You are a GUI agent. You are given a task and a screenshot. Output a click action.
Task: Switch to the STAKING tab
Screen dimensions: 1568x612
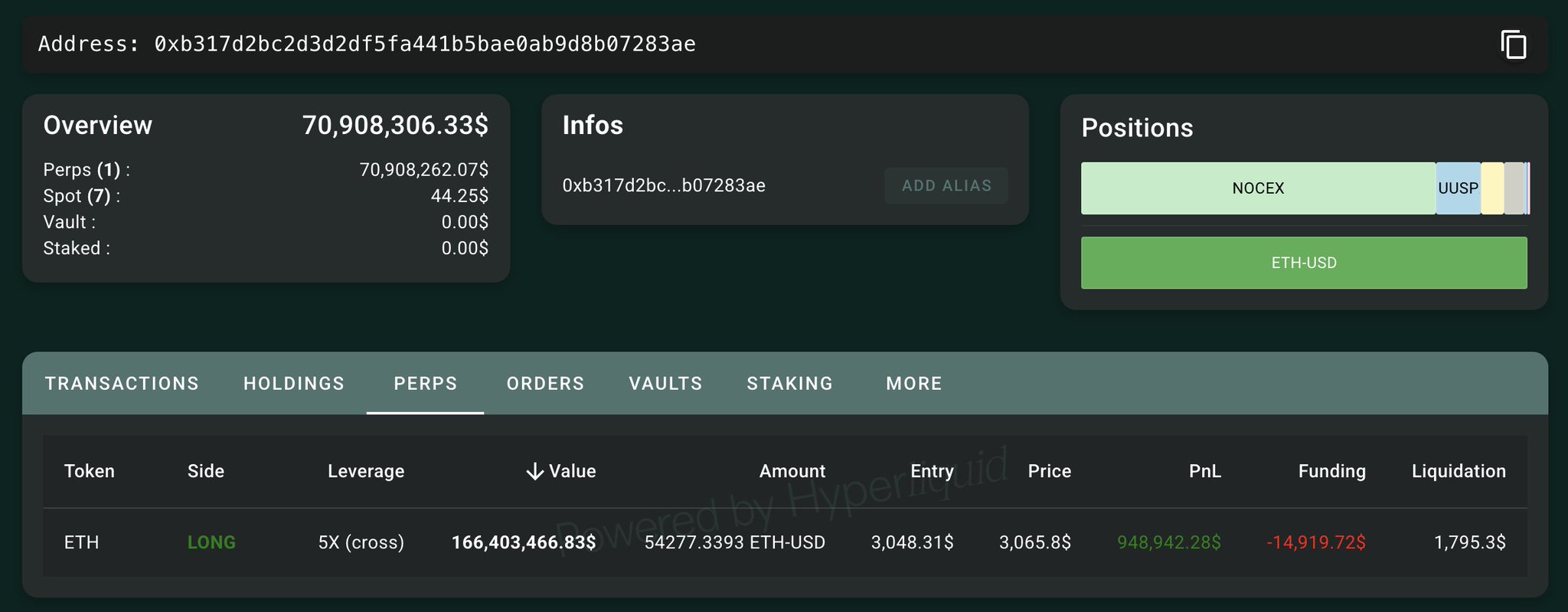[x=789, y=384]
